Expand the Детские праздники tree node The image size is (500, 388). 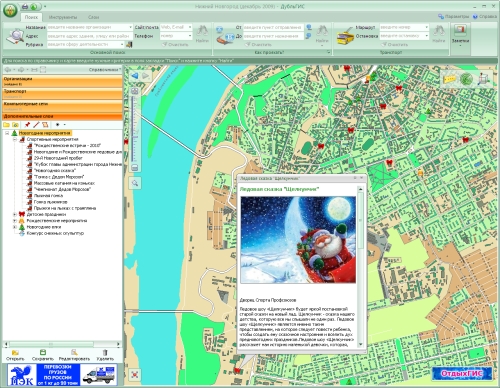(x=15, y=214)
